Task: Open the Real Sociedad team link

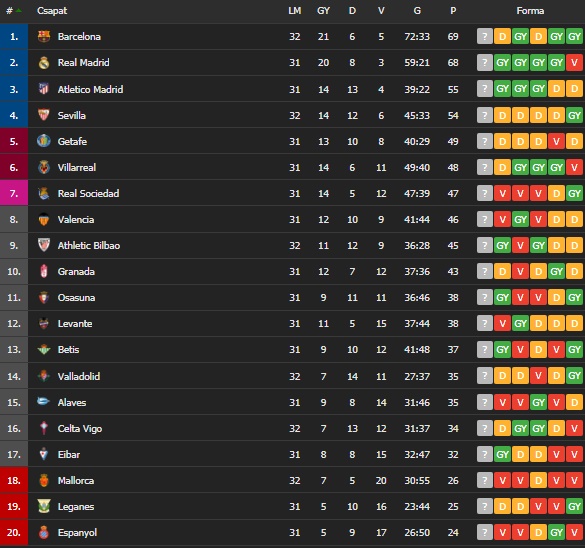Action: [x=88, y=193]
